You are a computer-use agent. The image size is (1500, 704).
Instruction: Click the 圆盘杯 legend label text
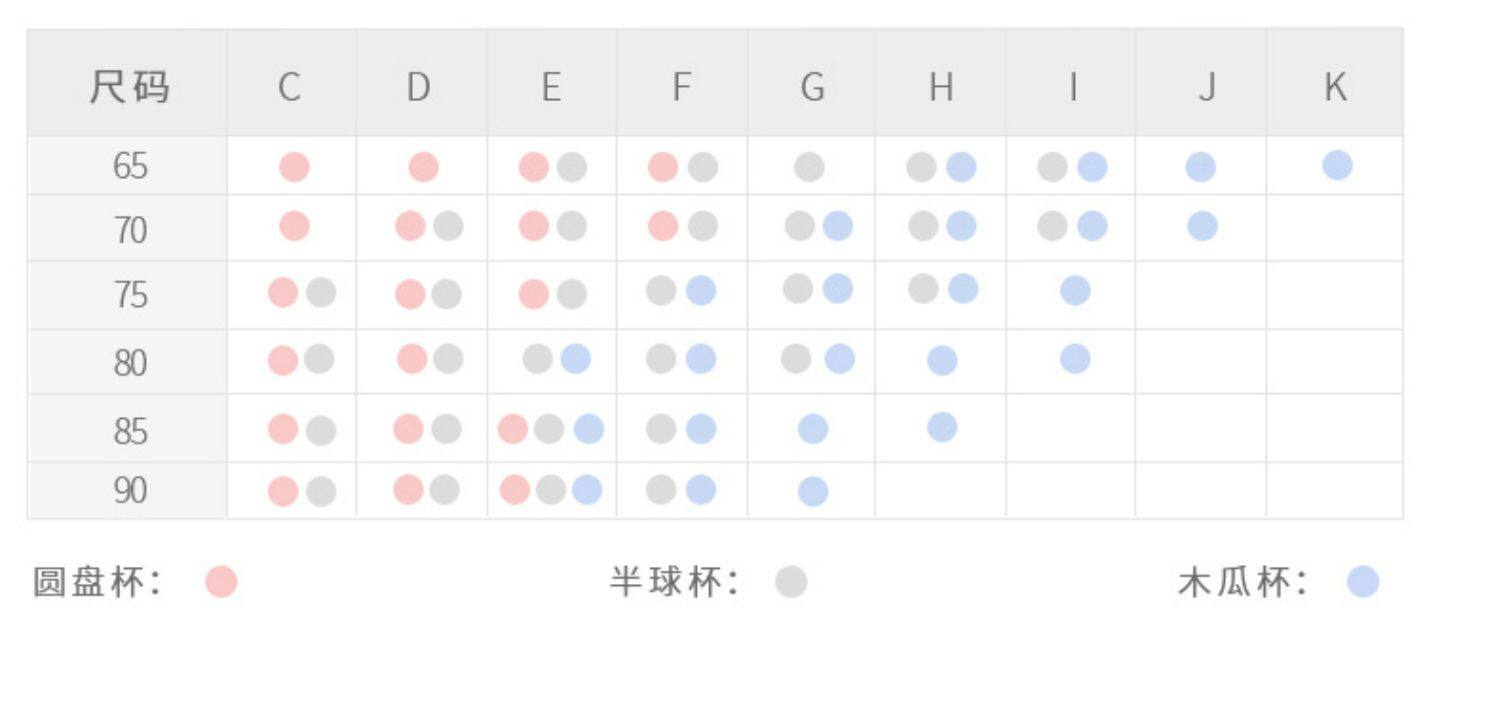(x=96, y=582)
